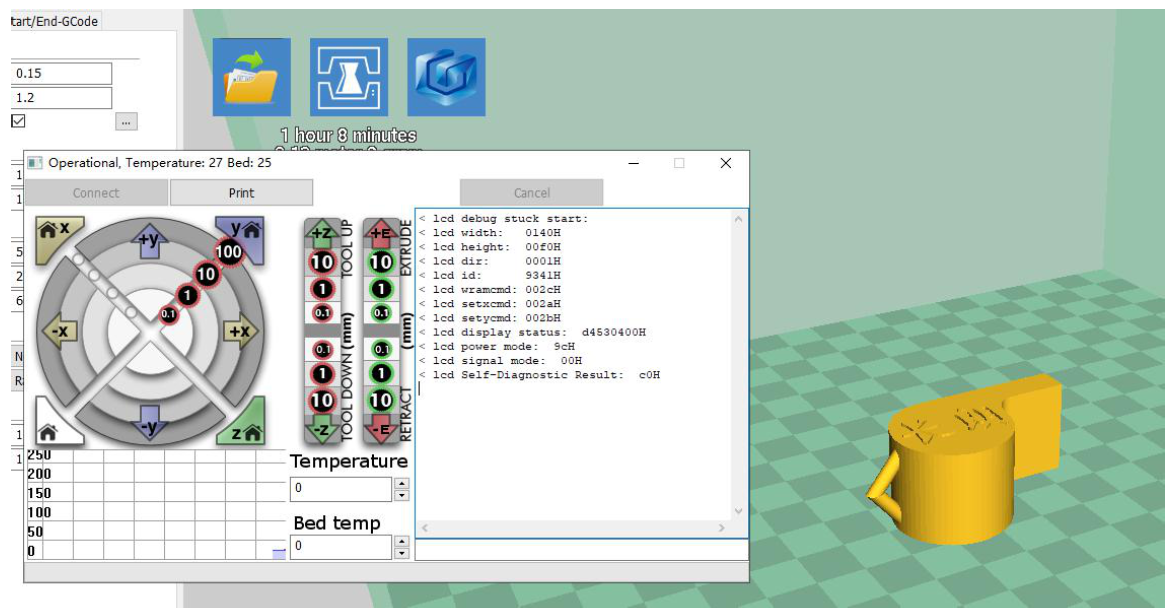Focus the Bed temp input field

tap(341, 547)
